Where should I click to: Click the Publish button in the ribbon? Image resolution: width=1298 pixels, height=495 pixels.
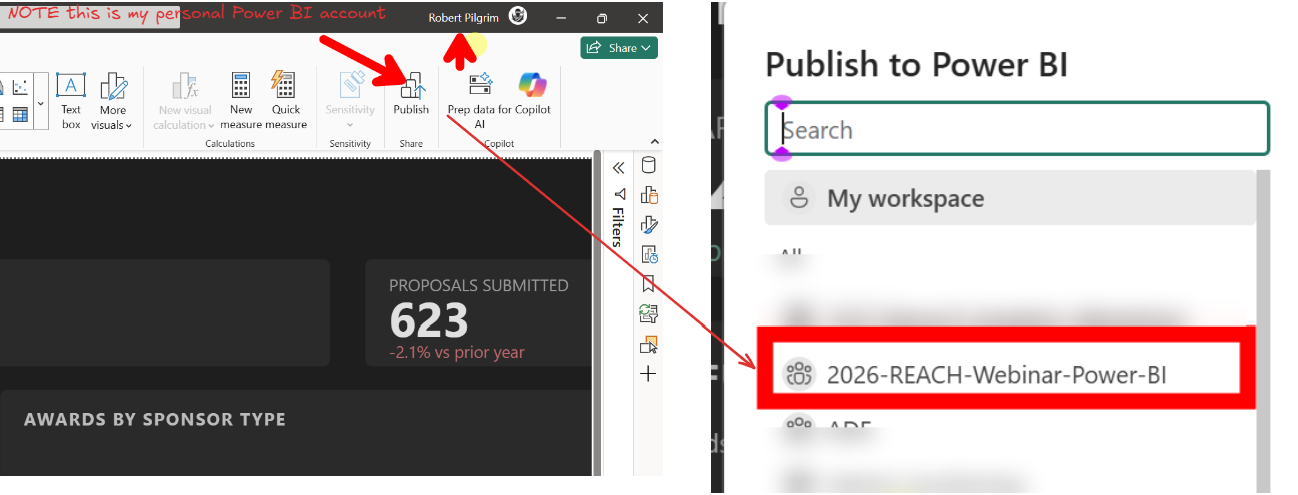pos(411,94)
